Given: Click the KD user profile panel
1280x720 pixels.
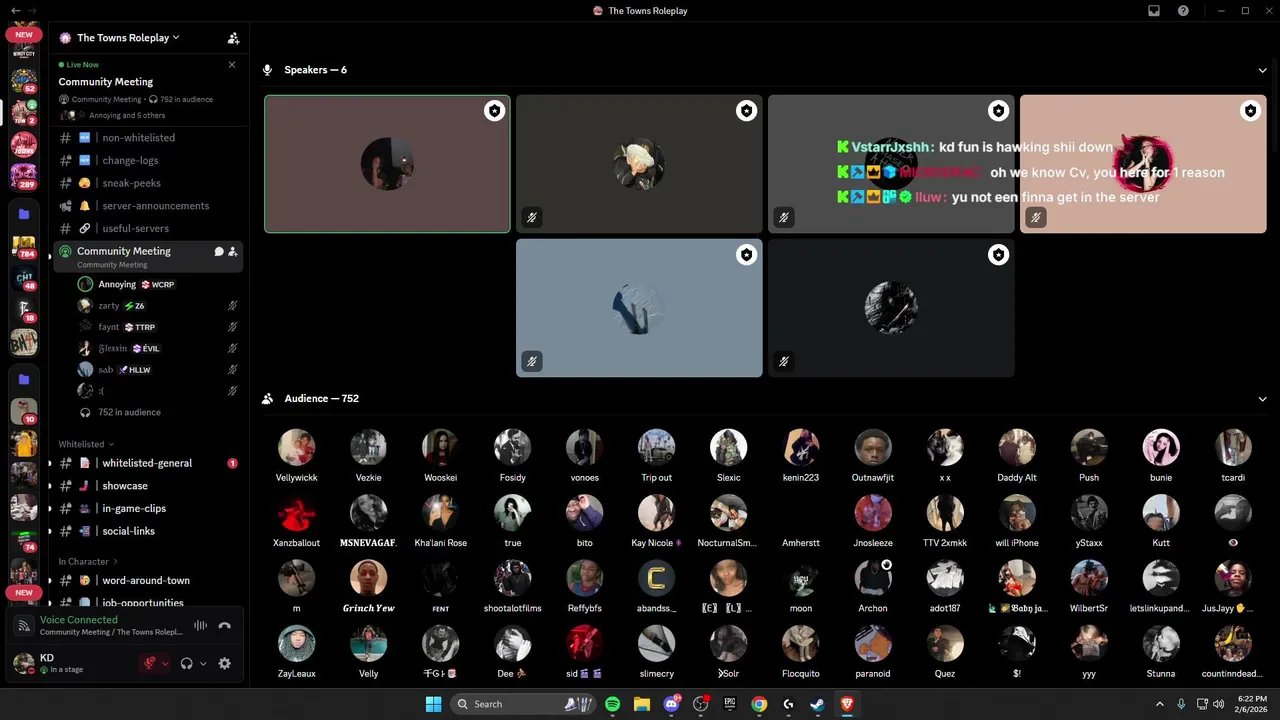Looking at the screenshot, I should pos(73,663).
